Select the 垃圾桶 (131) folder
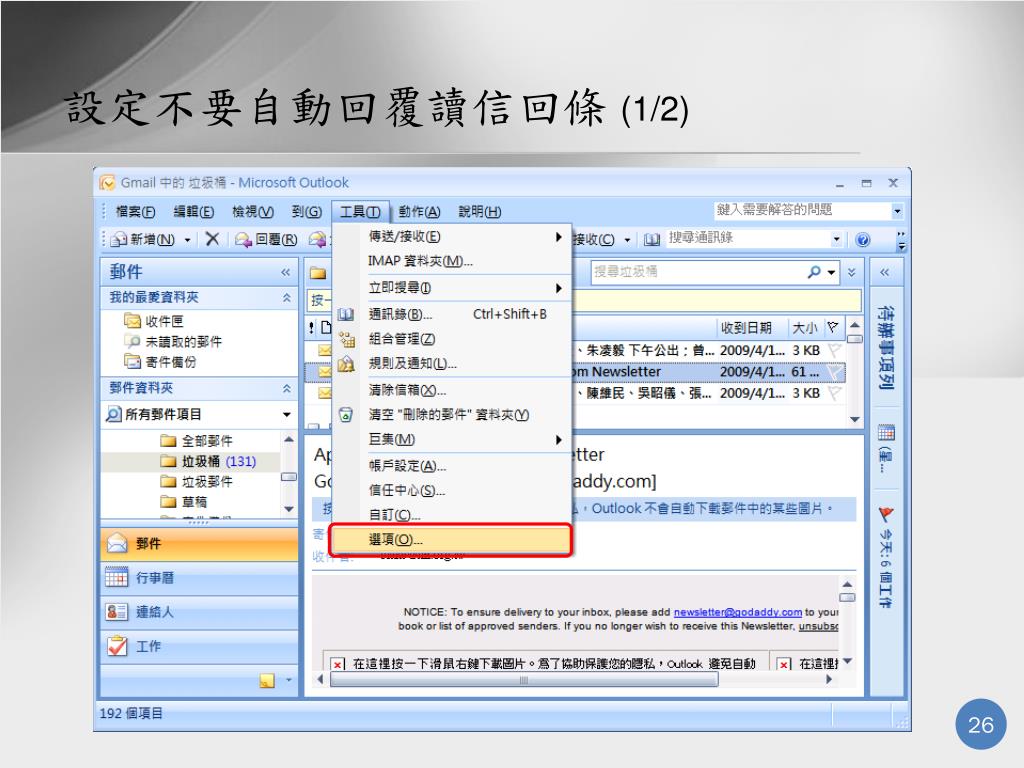The height and width of the screenshot is (768, 1024). click(x=208, y=462)
